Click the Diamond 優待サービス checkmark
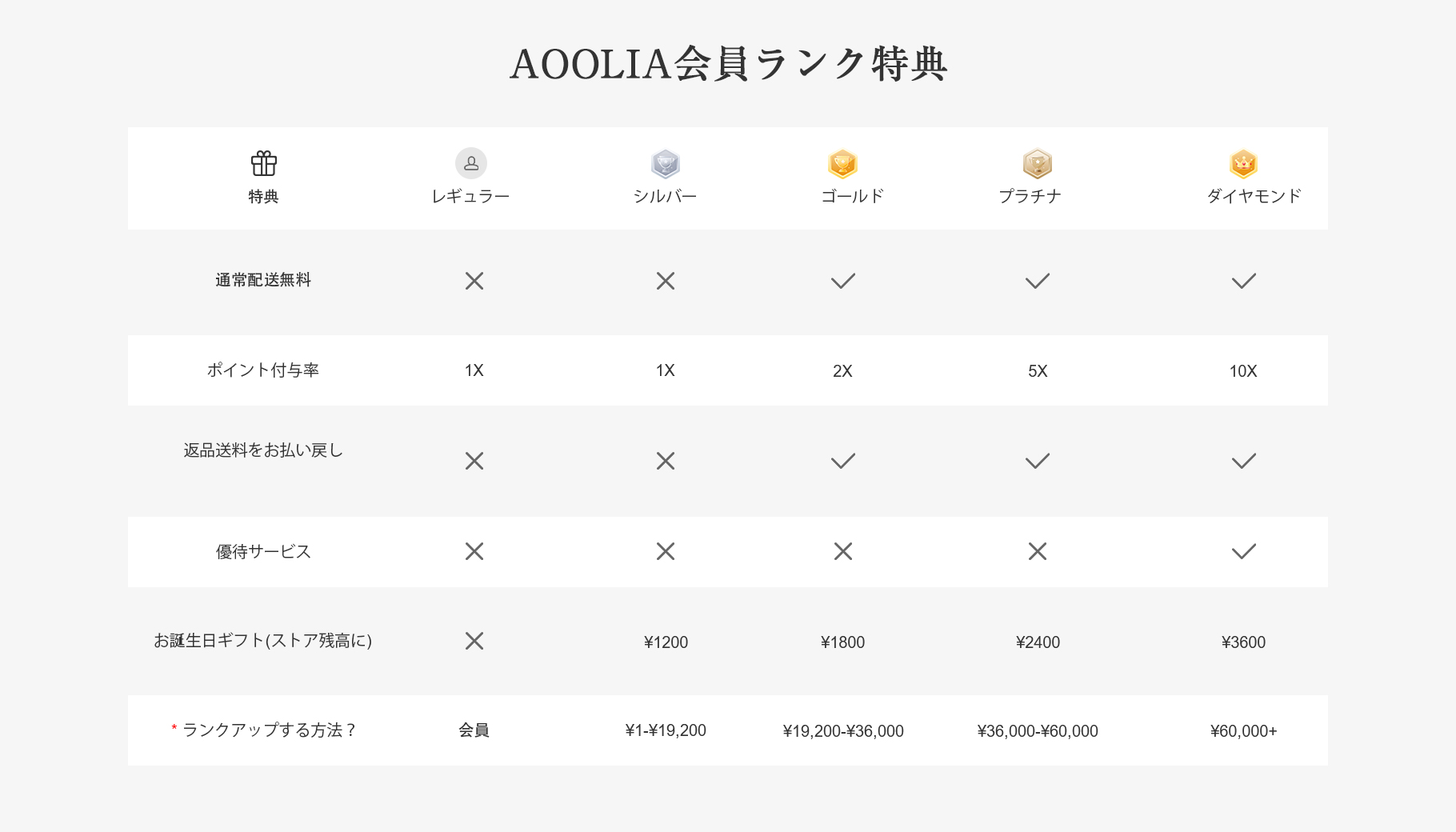The height and width of the screenshot is (832, 1456). click(1243, 551)
